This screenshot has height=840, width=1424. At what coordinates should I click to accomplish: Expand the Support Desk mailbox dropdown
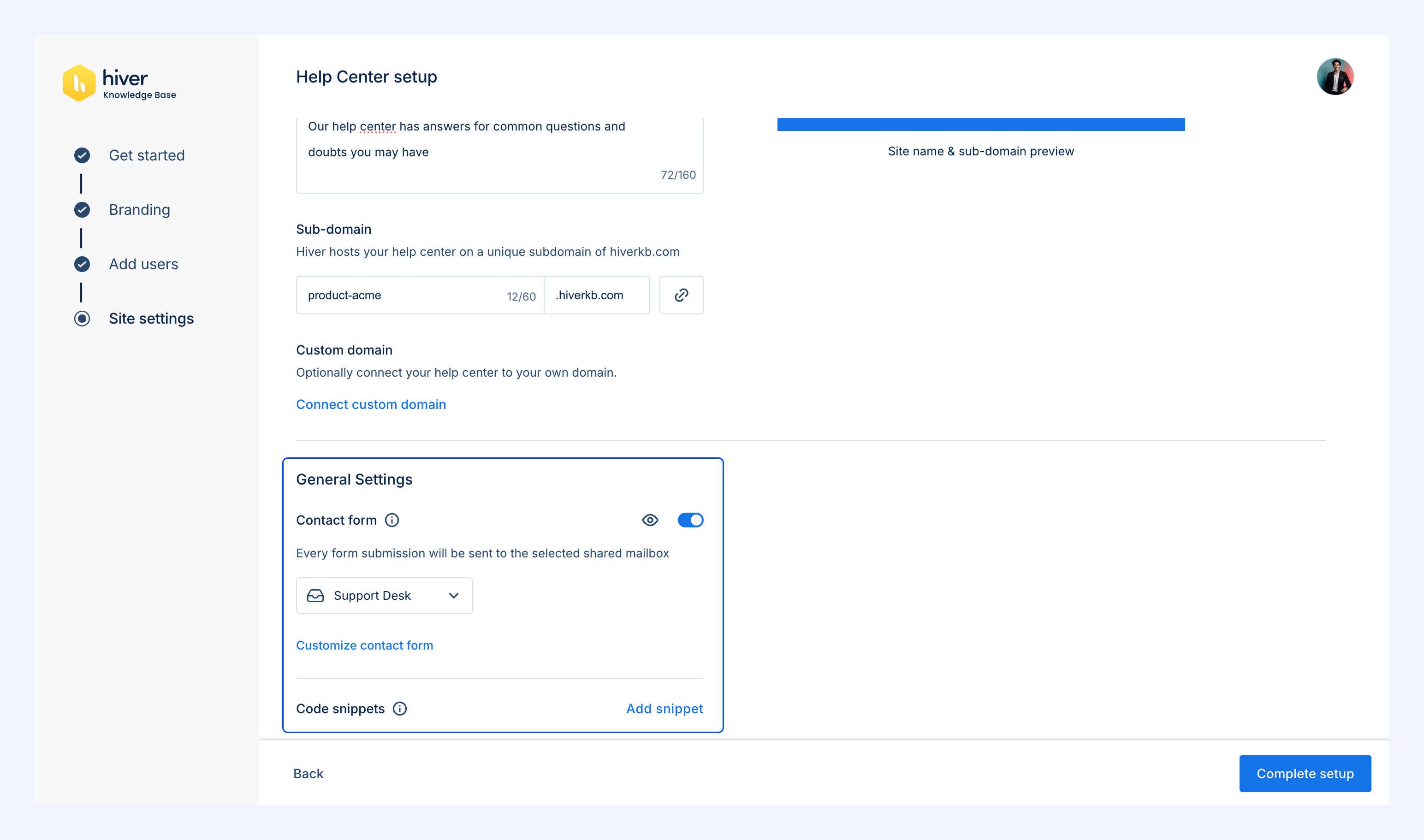click(385, 596)
